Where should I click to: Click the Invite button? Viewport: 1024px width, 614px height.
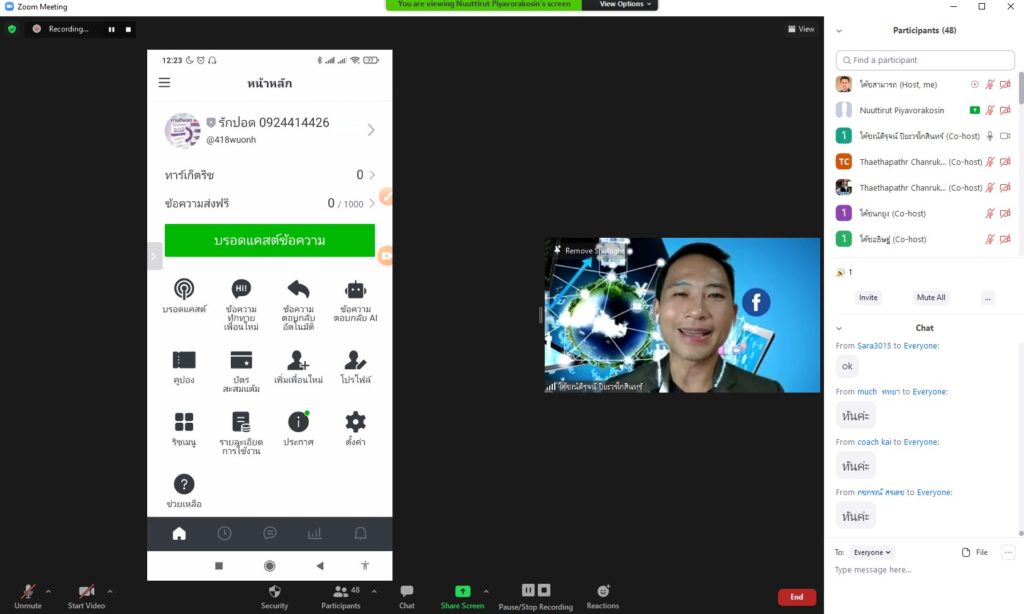[x=868, y=297]
